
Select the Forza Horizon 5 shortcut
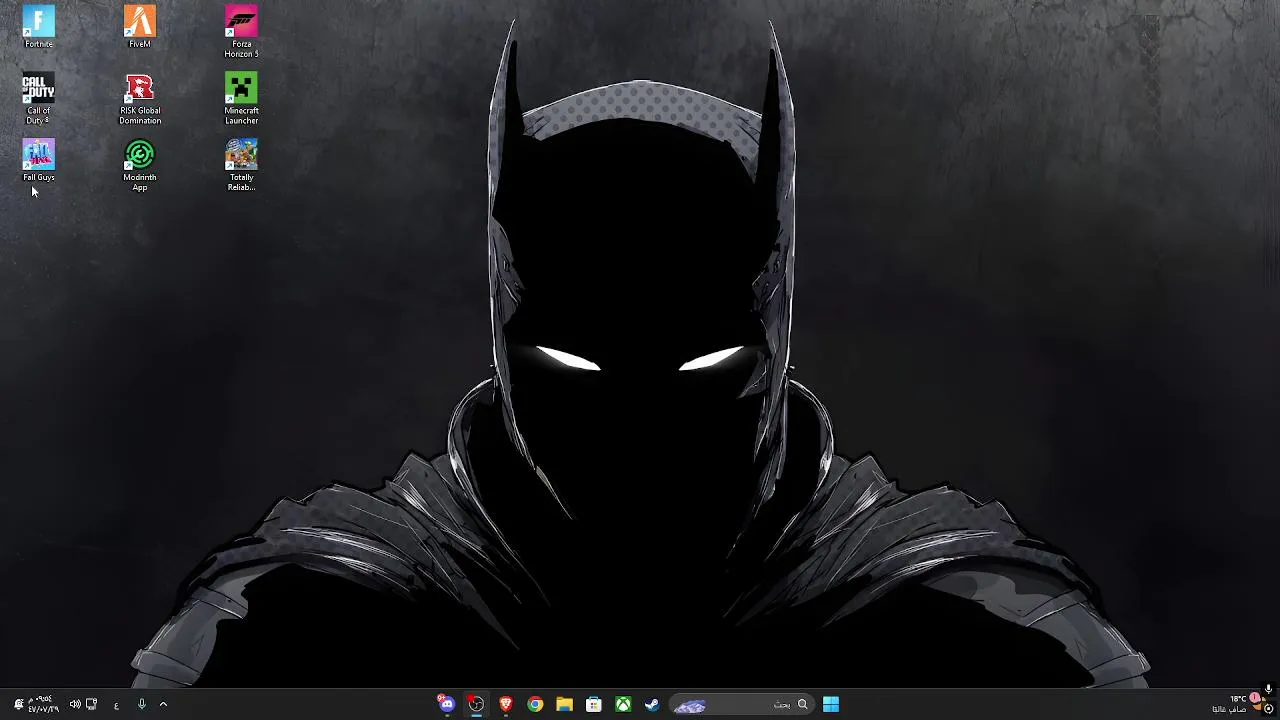point(241,32)
